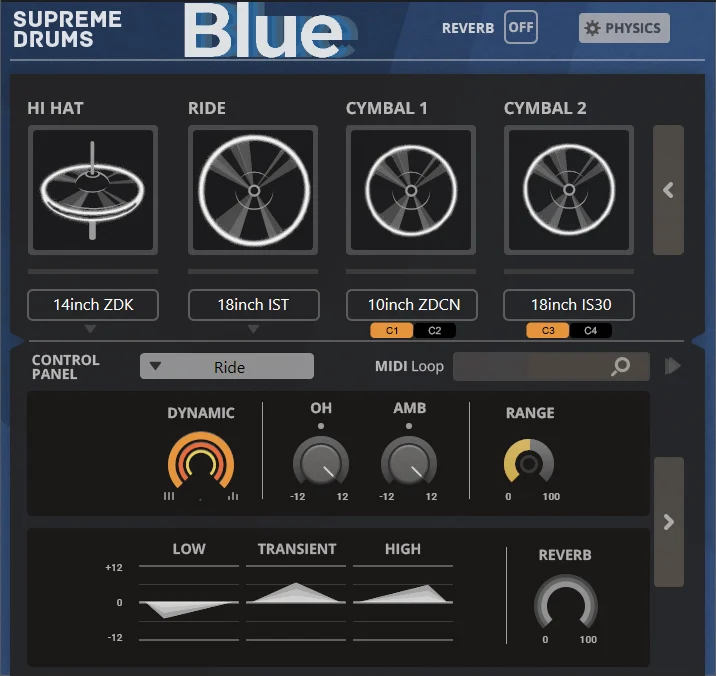Go to next control page with right chevron
The width and height of the screenshot is (716, 676).
tap(668, 522)
